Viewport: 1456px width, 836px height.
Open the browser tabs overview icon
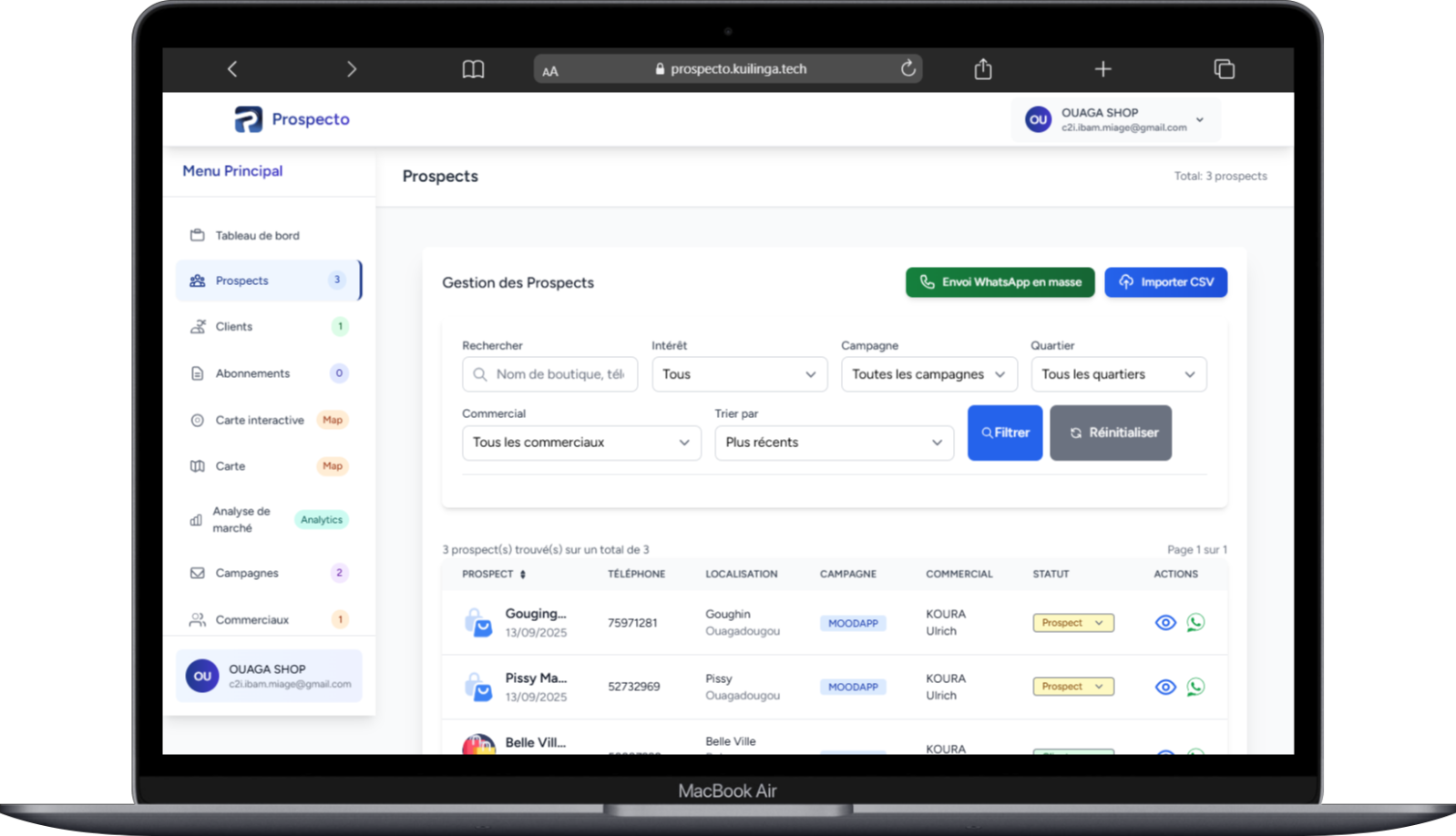[1224, 69]
